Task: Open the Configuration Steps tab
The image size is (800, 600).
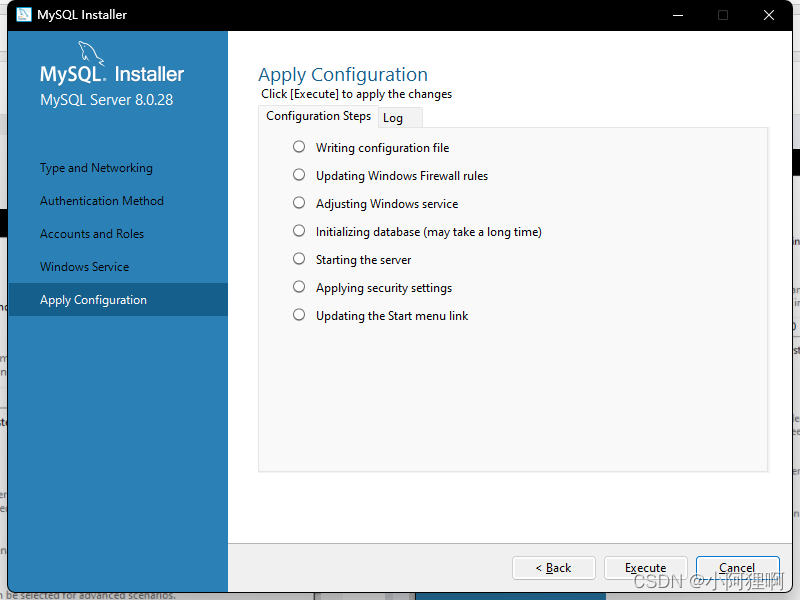Action: 318,116
